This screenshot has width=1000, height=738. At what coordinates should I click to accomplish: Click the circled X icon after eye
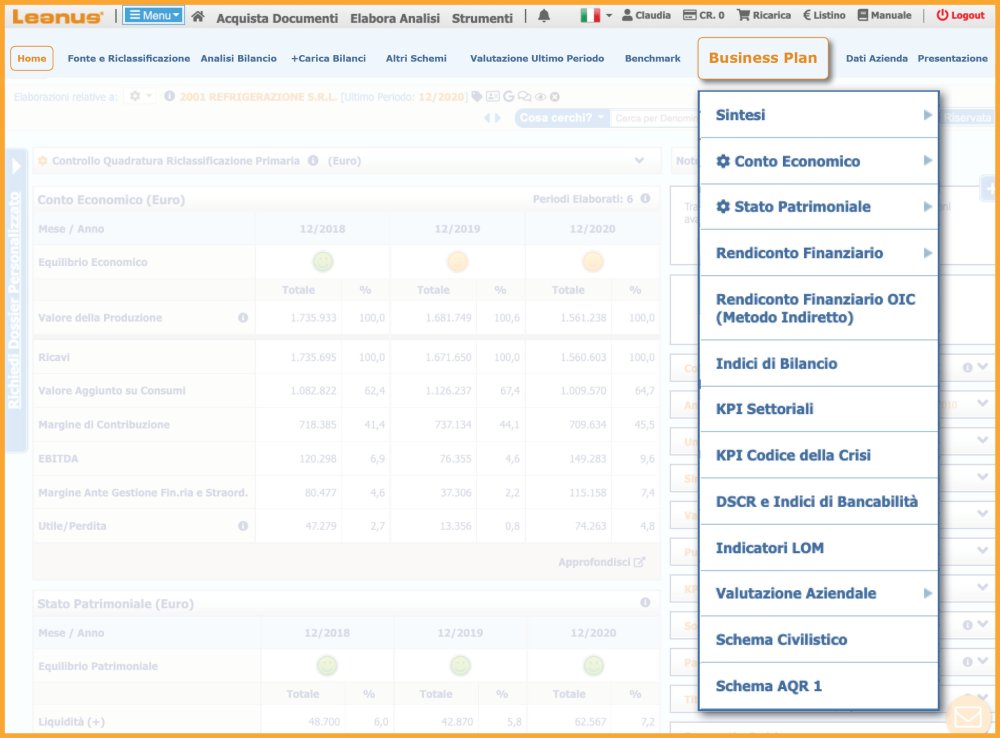click(555, 97)
